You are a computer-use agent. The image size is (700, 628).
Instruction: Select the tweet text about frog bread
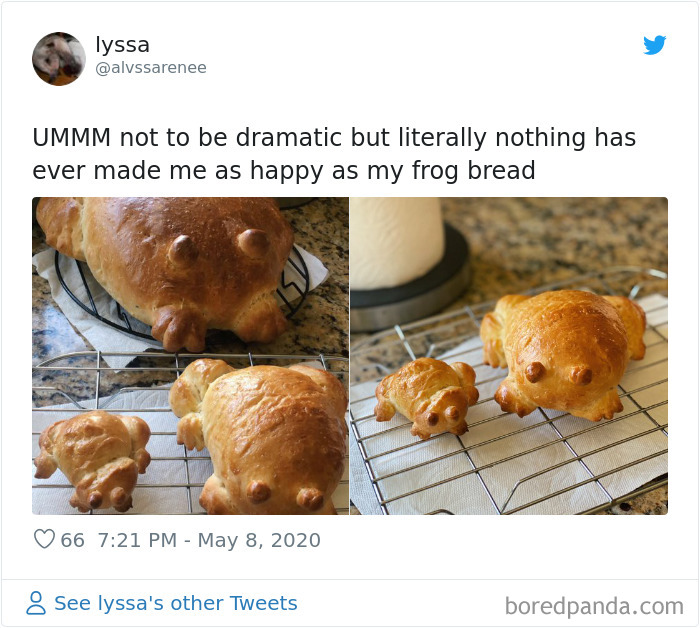tap(334, 154)
